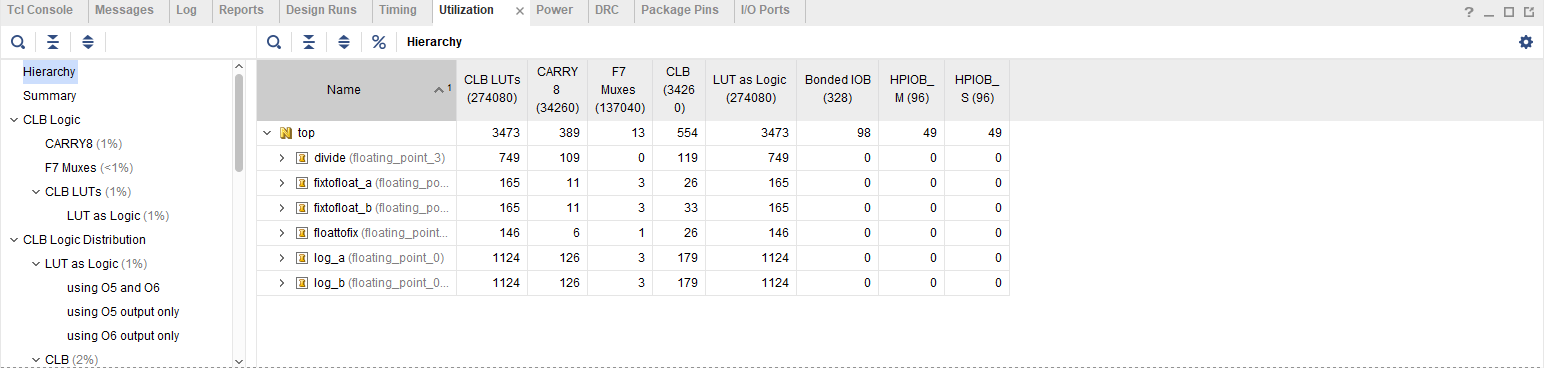Collapse all rows in Hierarchy table
The width and height of the screenshot is (1544, 368).
click(309, 42)
